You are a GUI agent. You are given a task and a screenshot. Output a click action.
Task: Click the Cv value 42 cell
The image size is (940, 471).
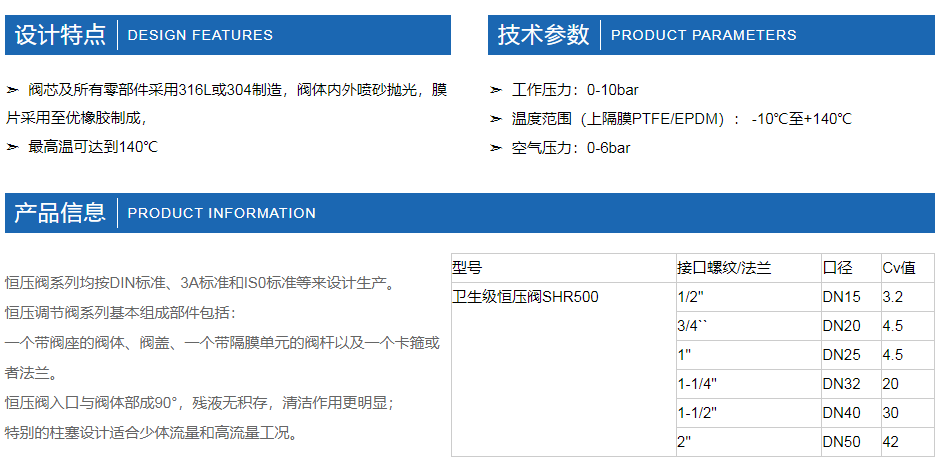[x=908, y=442]
